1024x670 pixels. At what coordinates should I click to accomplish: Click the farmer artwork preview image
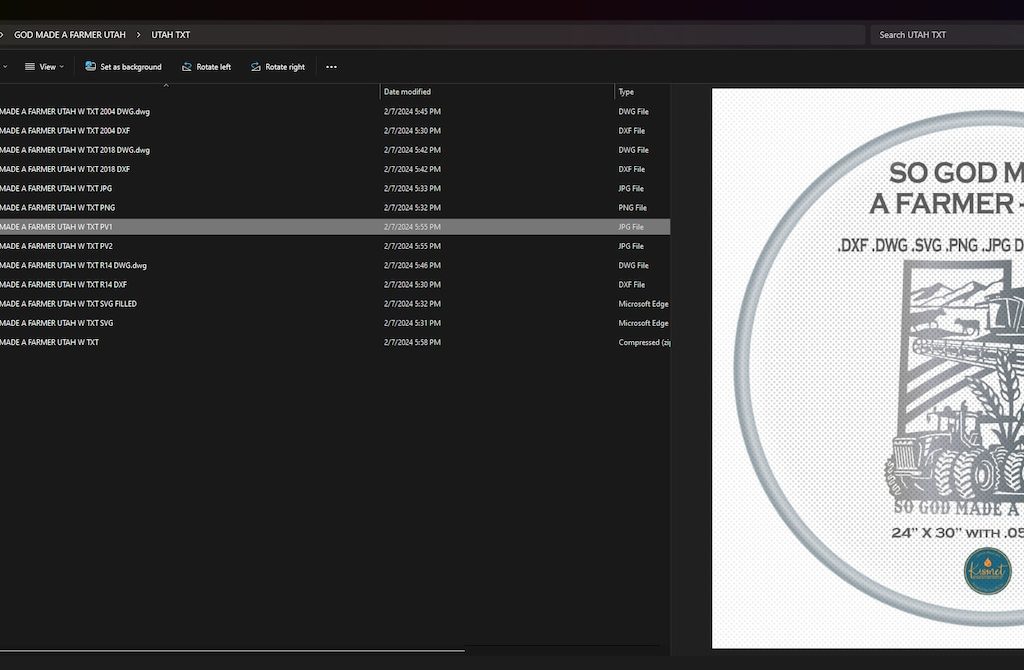[868, 370]
